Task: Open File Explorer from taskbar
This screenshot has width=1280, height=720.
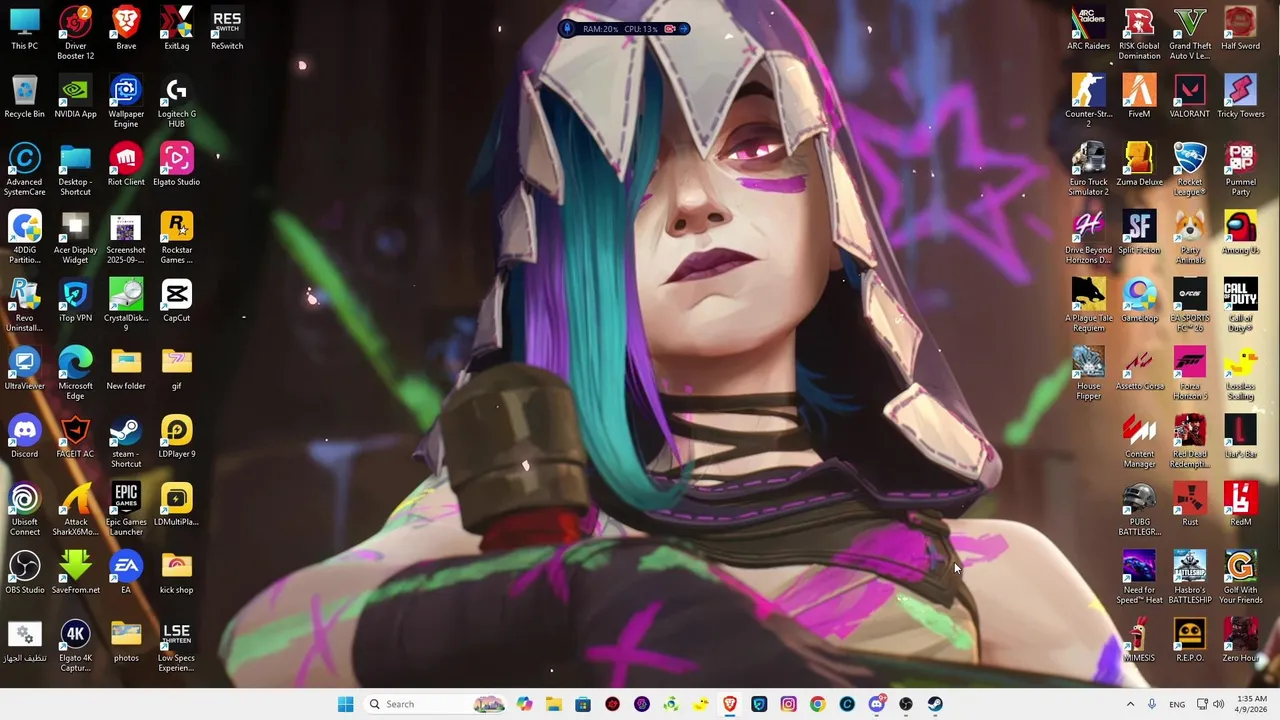Action: coord(554,704)
